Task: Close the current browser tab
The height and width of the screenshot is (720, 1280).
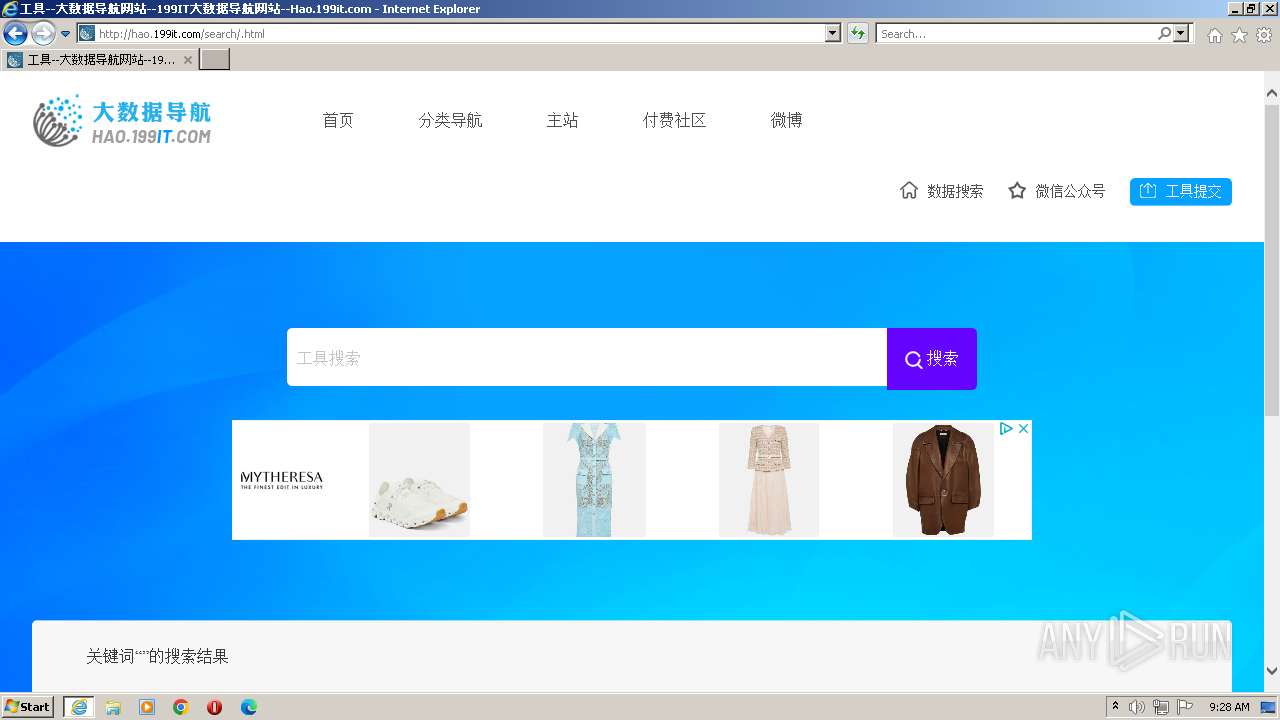Action: (187, 60)
